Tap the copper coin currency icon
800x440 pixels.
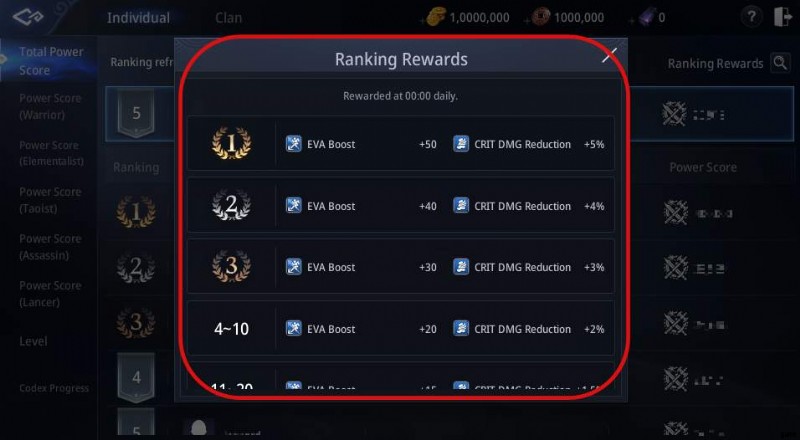tap(539, 18)
